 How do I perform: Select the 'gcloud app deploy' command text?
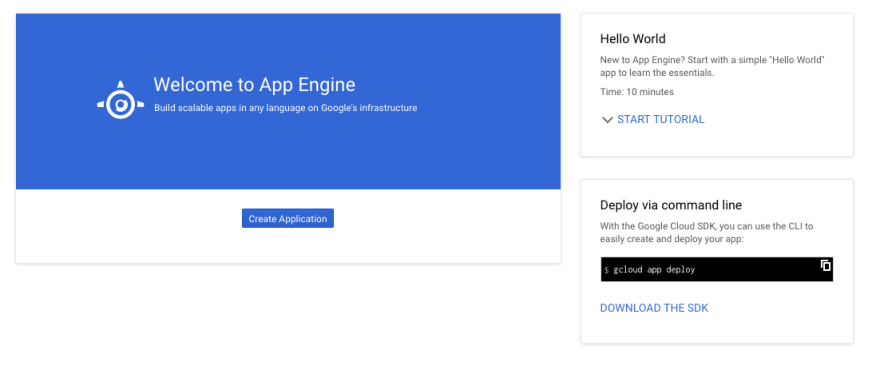point(654,270)
